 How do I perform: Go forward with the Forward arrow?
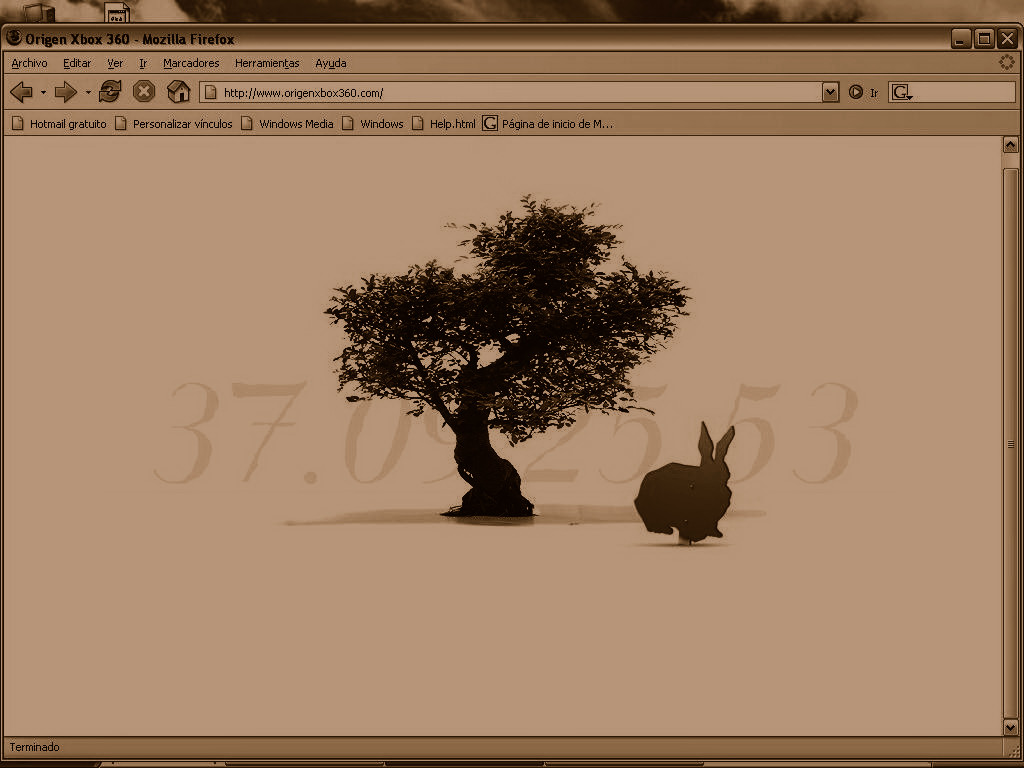click(65, 92)
